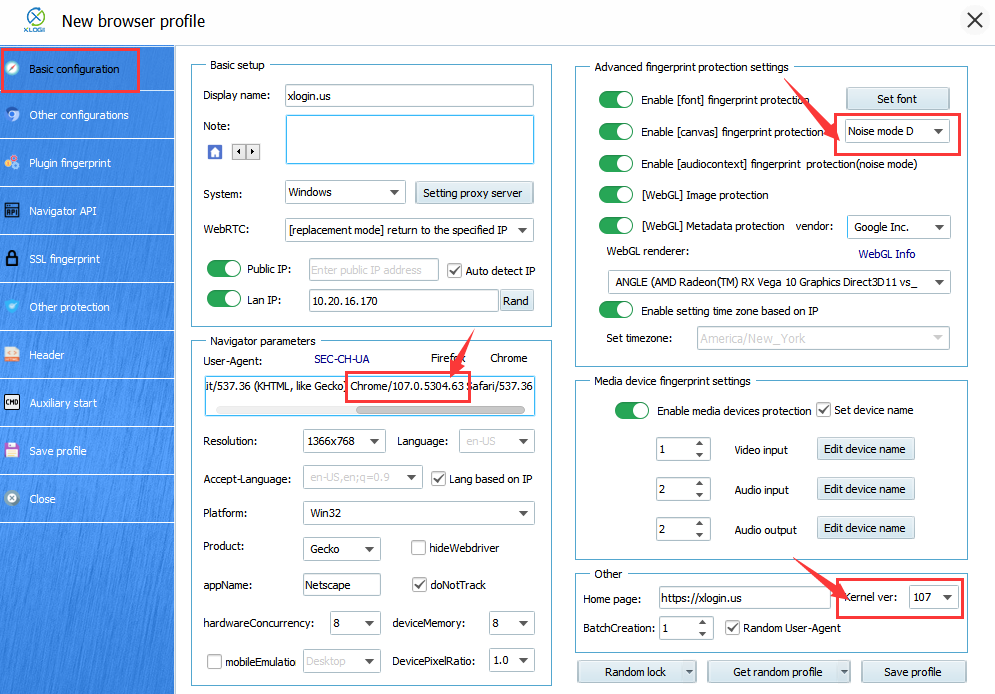The width and height of the screenshot is (995, 694).
Task: Go to the Navigator API tab
Action: click(x=87, y=211)
